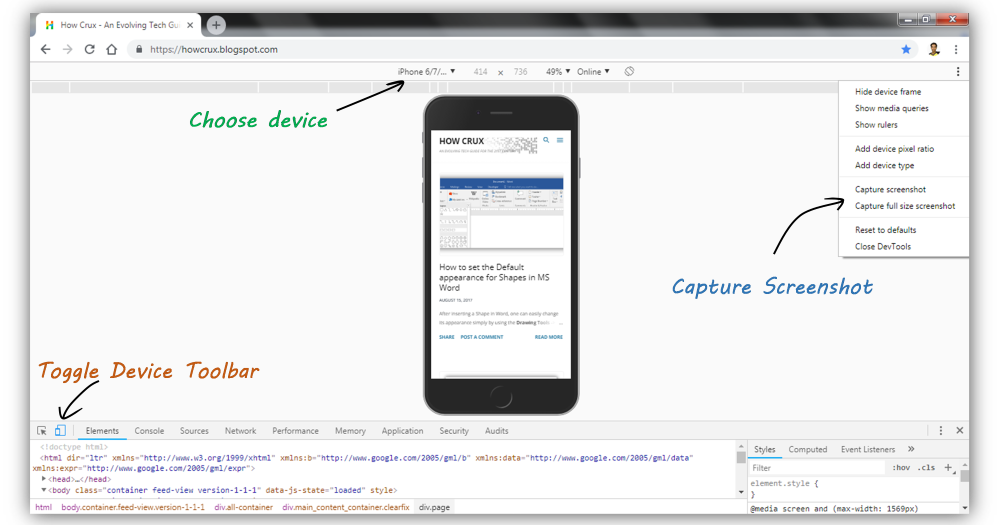Select Hide device frame menu item
The width and height of the screenshot is (1000, 525).
(888, 92)
